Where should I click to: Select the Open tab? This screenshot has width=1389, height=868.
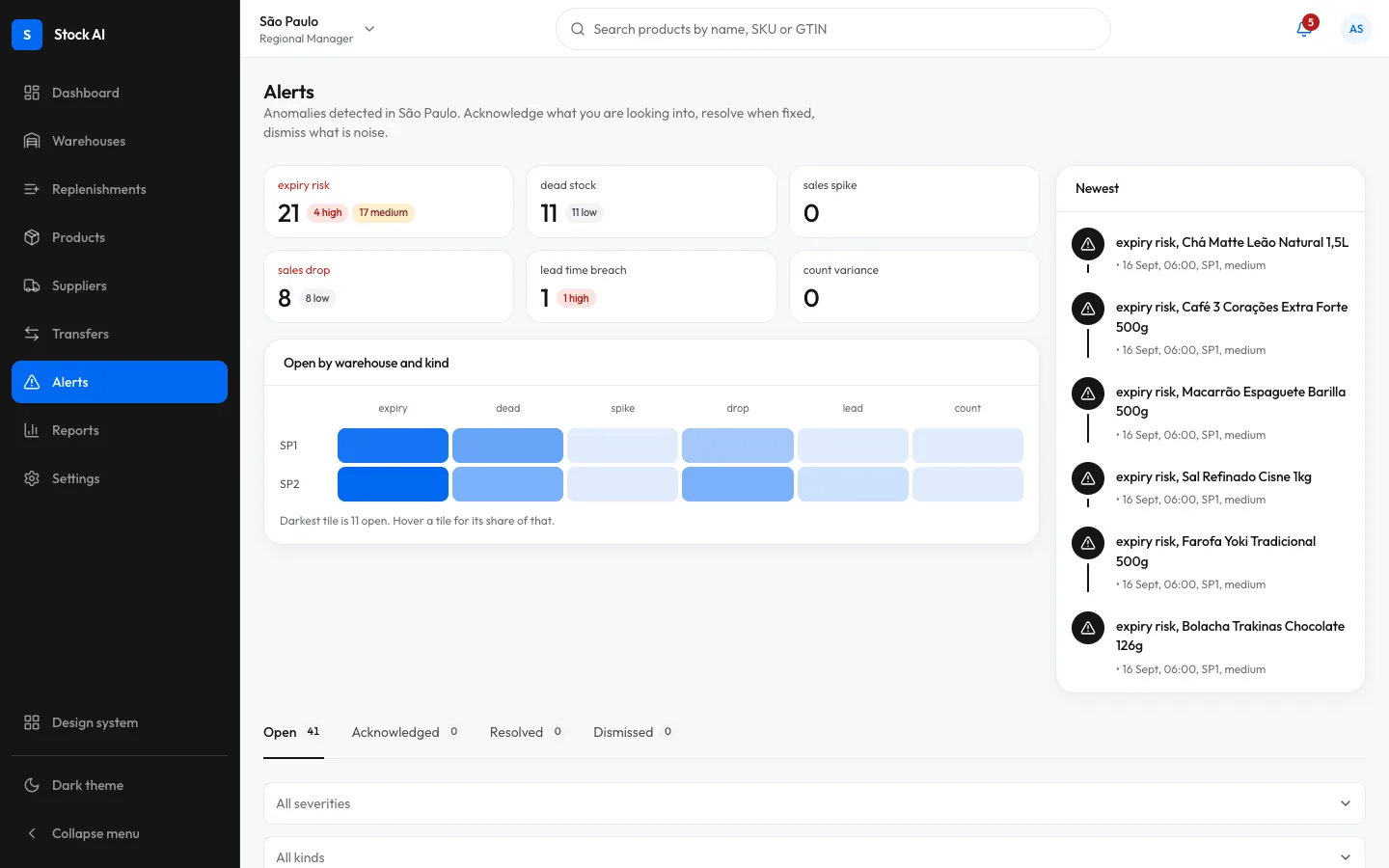coord(293,732)
